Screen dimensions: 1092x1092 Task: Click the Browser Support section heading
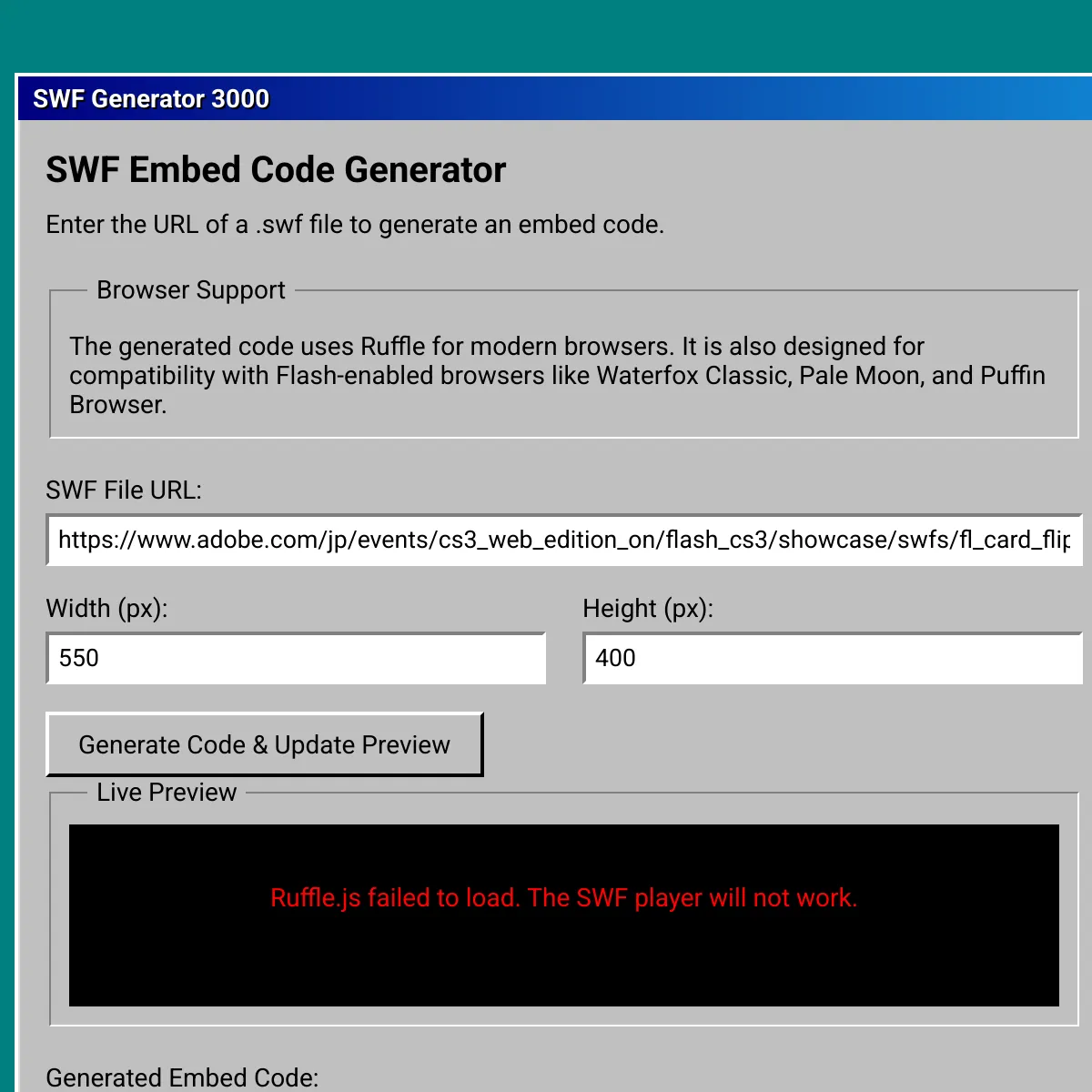tap(191, 289)
